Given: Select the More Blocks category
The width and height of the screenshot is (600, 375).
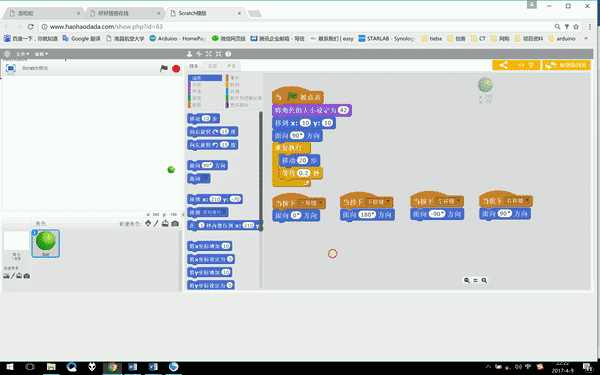Looking at the screenshot, I should (x=243, y=104).
